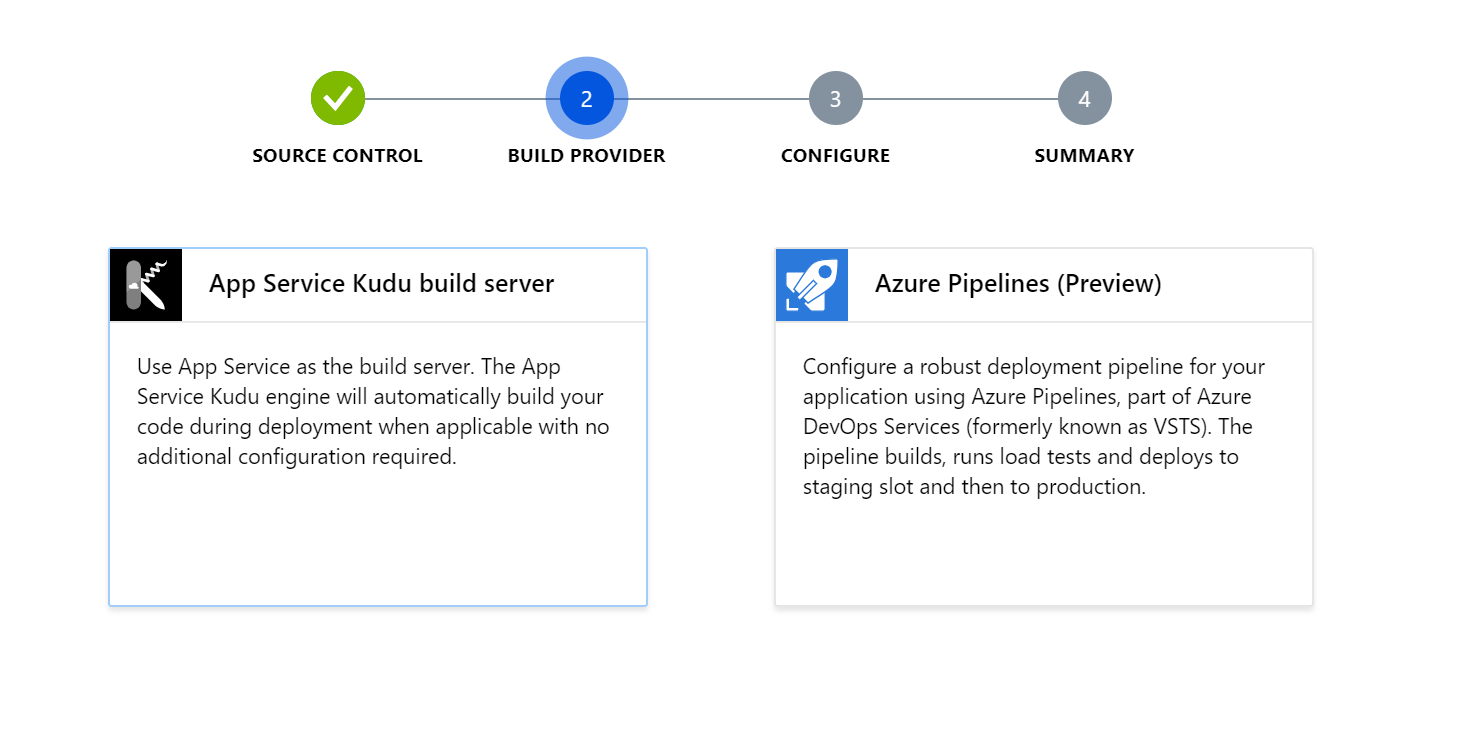Click the Azure Pipelines rocket icon
The height and width of the screenshot is (730, 1461).
pyautogui.click(x=812, y=285)
